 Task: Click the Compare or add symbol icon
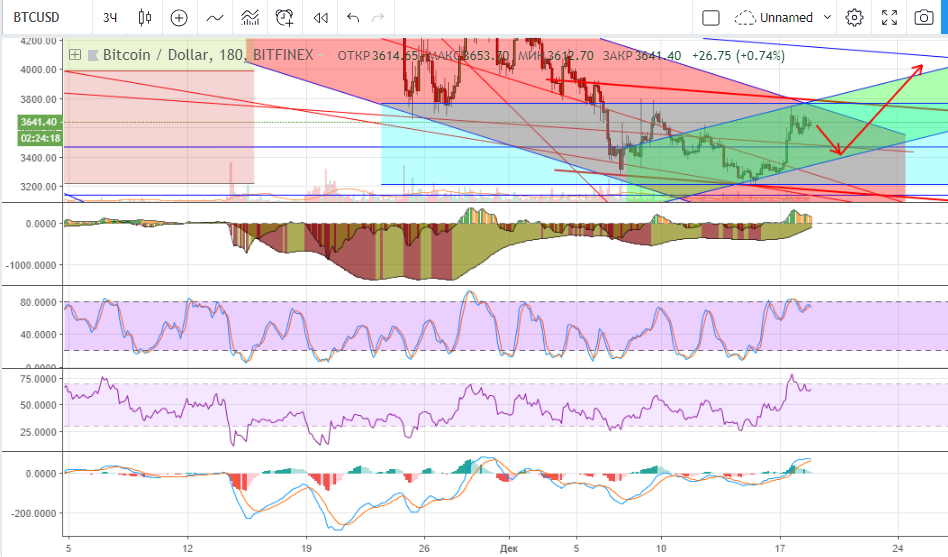tap(179, 17)
